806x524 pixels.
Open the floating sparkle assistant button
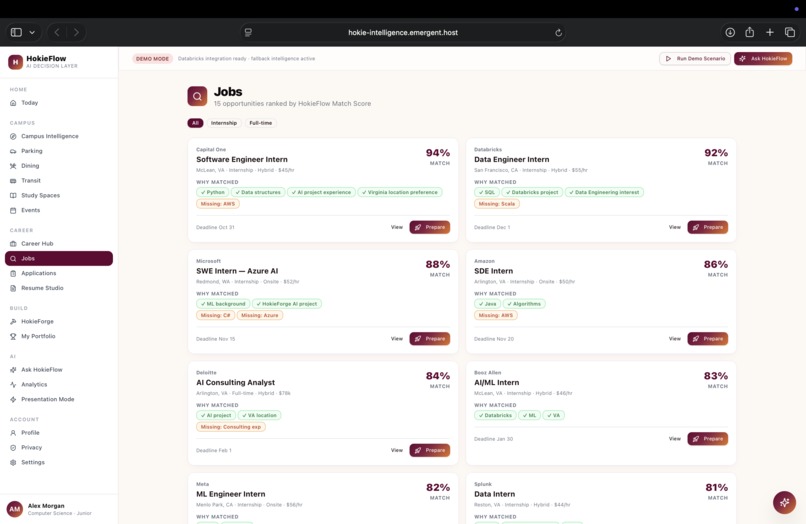(x=784, y=502)
